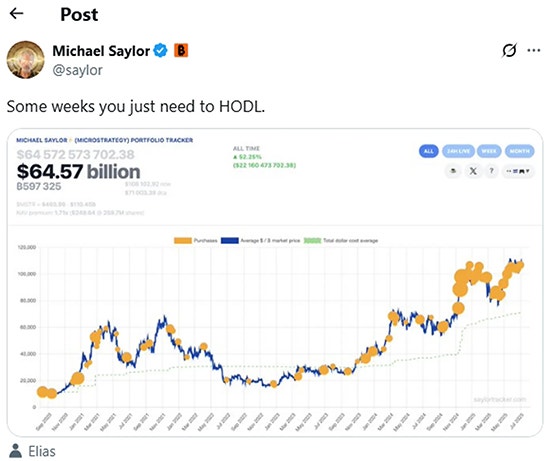The width and height of the screenshot is (550, 461).
Task: Open the @saylor handle link
Action: [77, 70]
